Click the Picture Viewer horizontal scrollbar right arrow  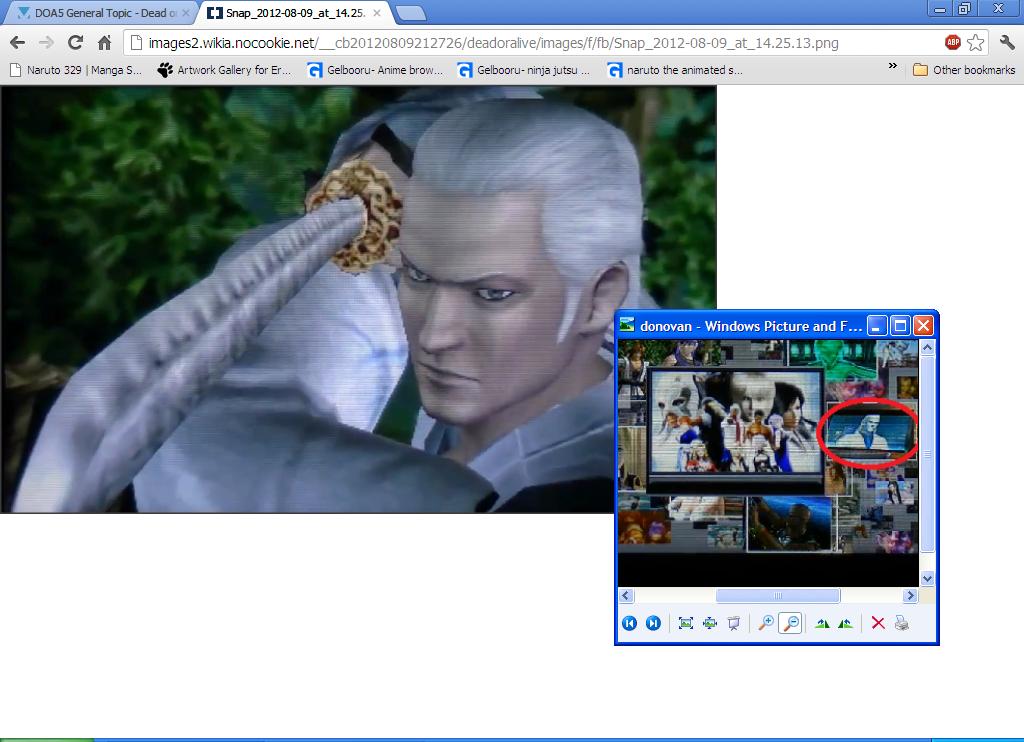(910, 595)
